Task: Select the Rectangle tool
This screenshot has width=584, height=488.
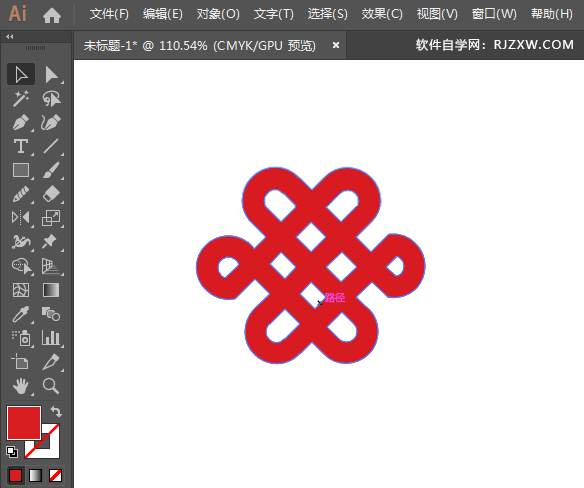Action: coord(21,170)
